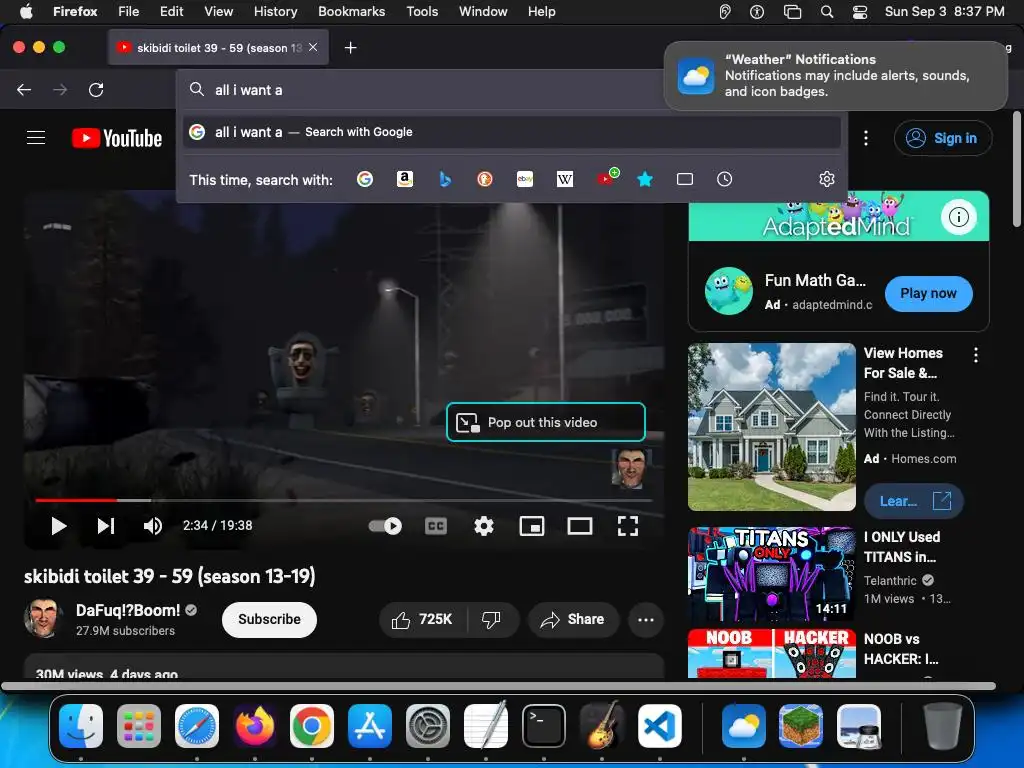This screenshot has height=768, width=1024.
Task: Open Bookmarks menu in menu bar
Action: pyautogui.click(x=351, y=11)
